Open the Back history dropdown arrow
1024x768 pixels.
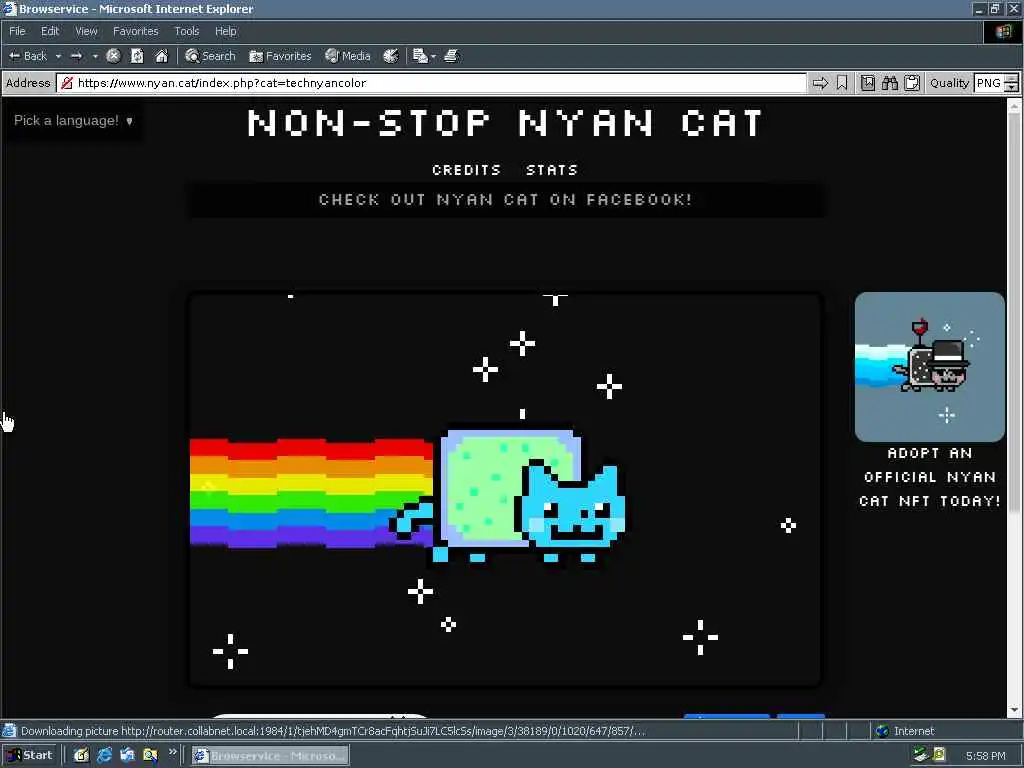point(58,56)
